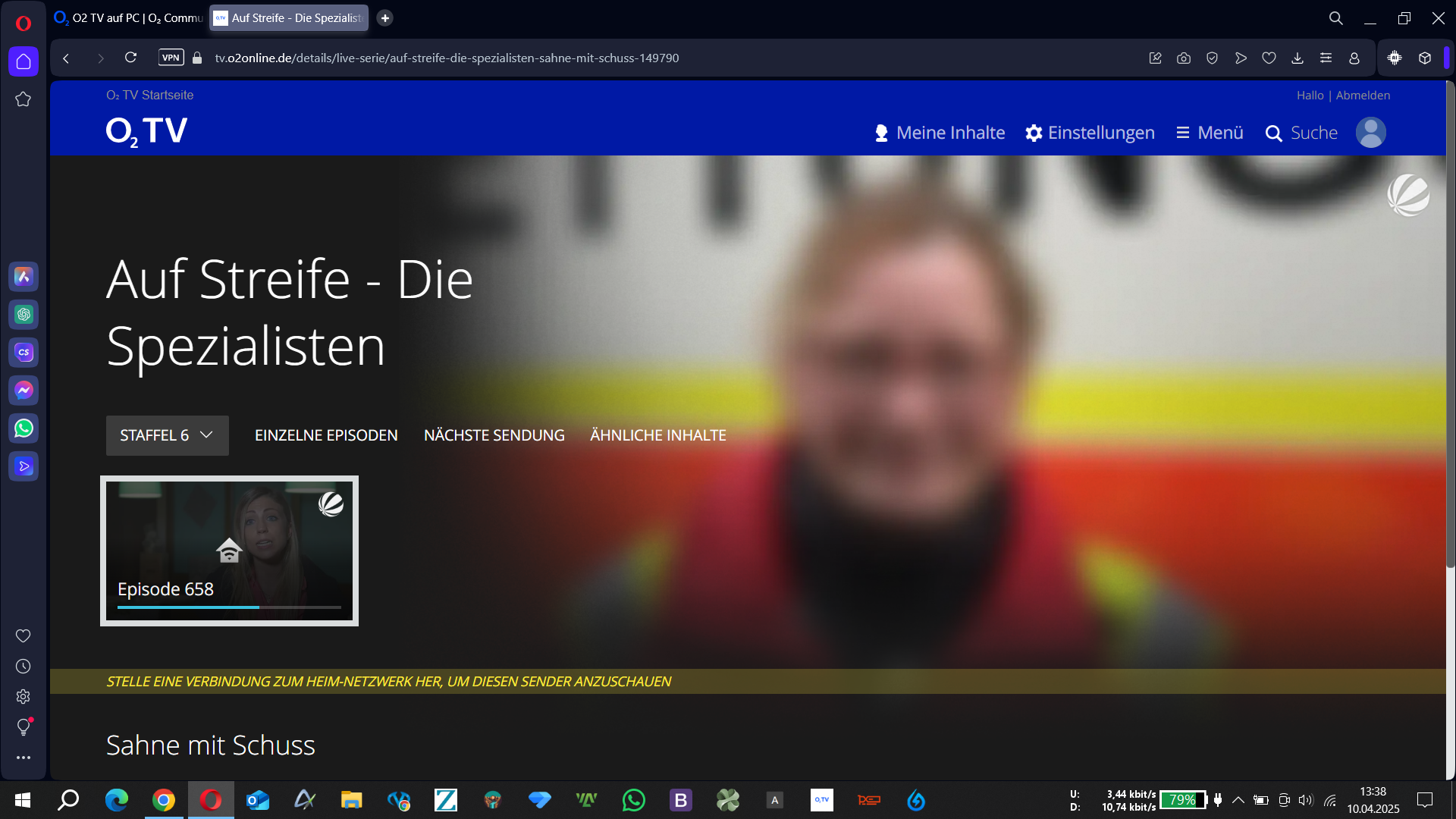Open Outlook from the taskbar
This screenshot has height=819, width=1456.
click(x=258, y=800)
